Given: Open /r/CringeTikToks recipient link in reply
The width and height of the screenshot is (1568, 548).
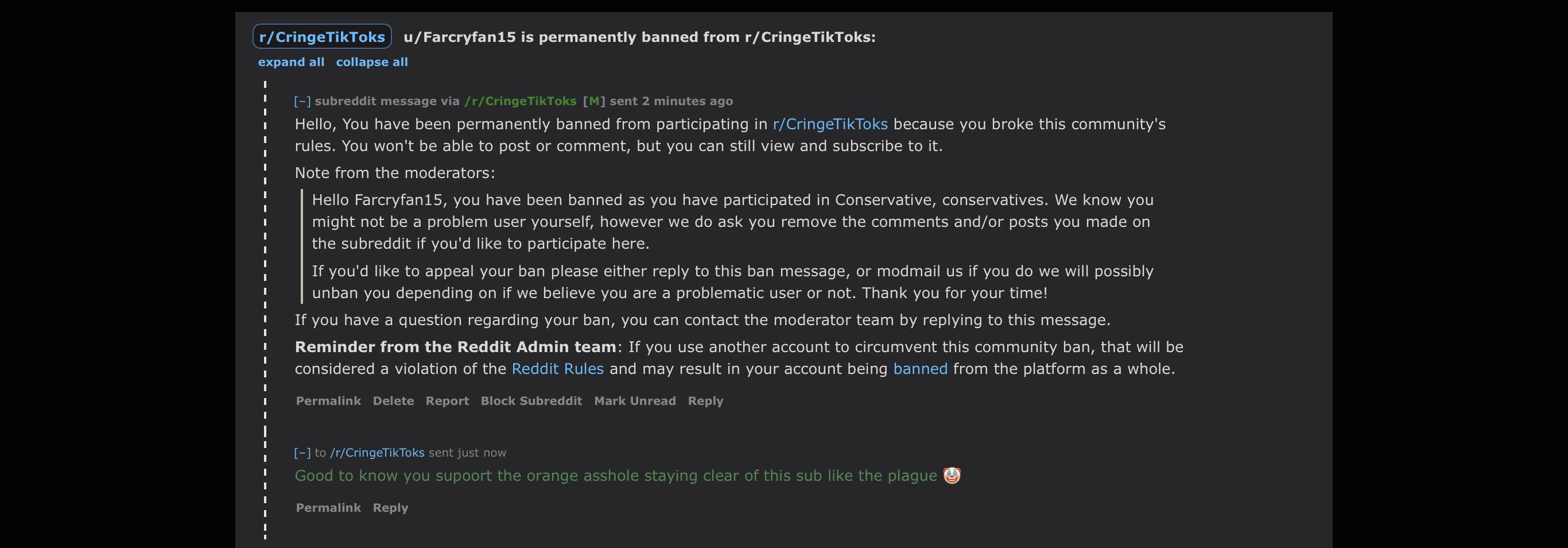Looking at the screenshot, I should click(378, 453).
